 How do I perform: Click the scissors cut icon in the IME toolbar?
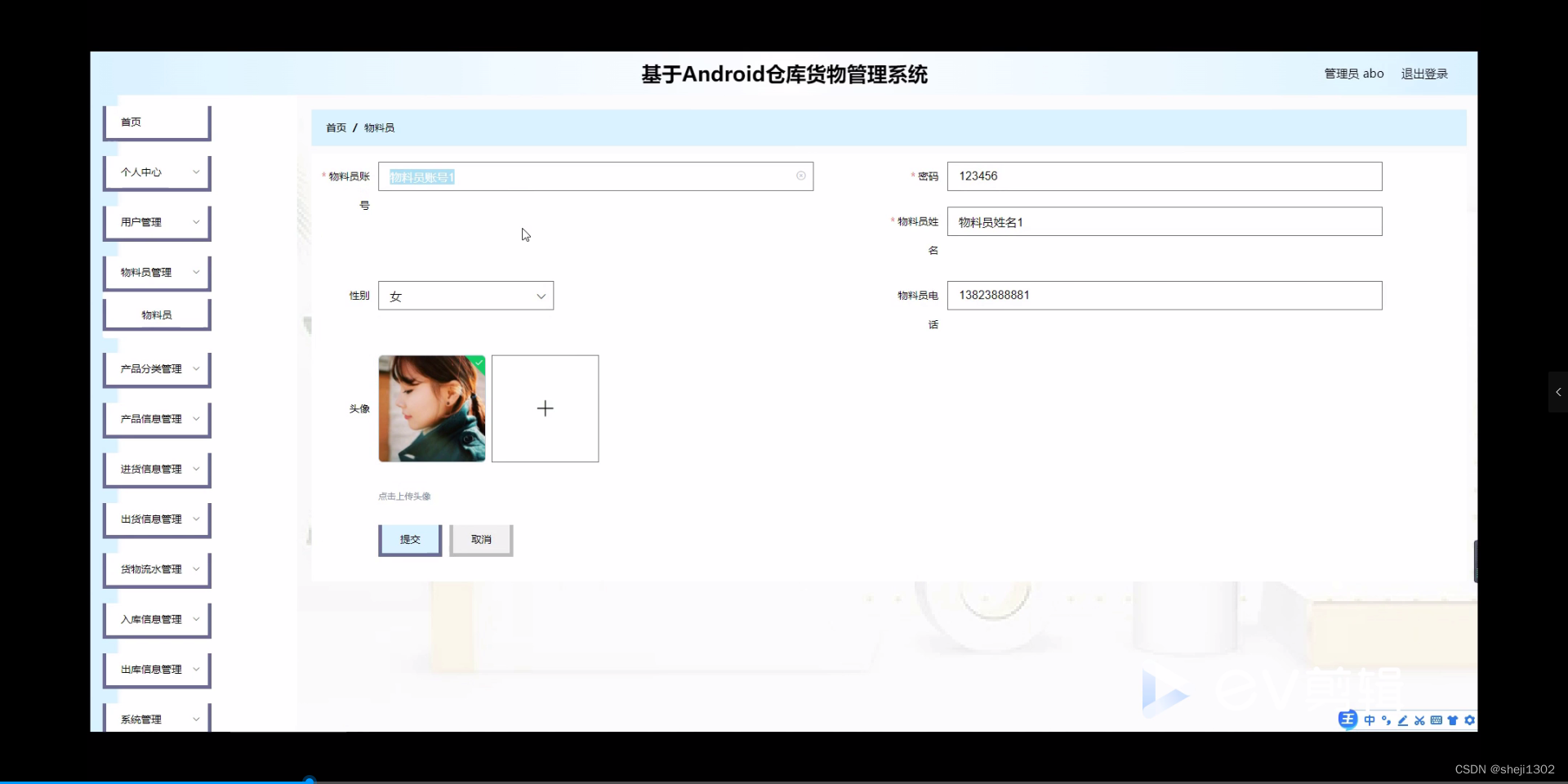(1420, 720)
